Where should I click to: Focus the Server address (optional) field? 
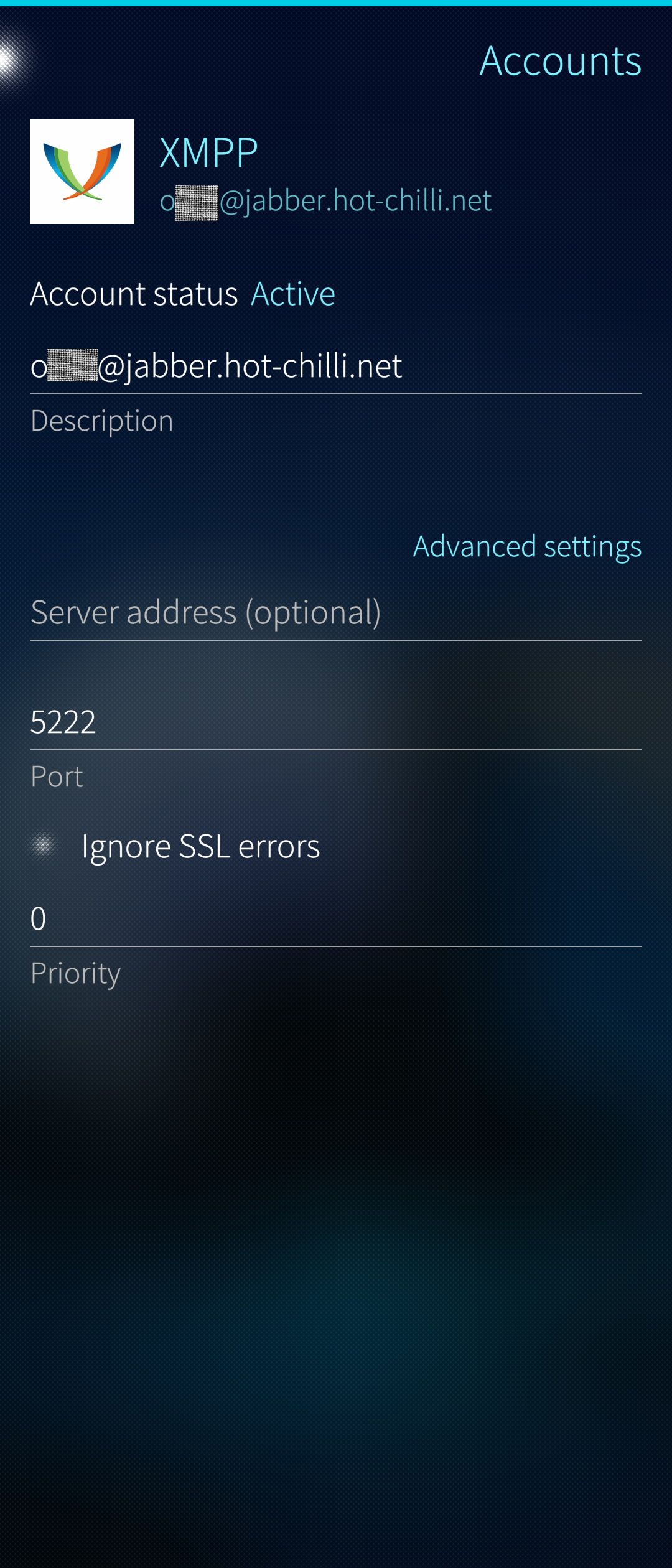click(336, 612)
